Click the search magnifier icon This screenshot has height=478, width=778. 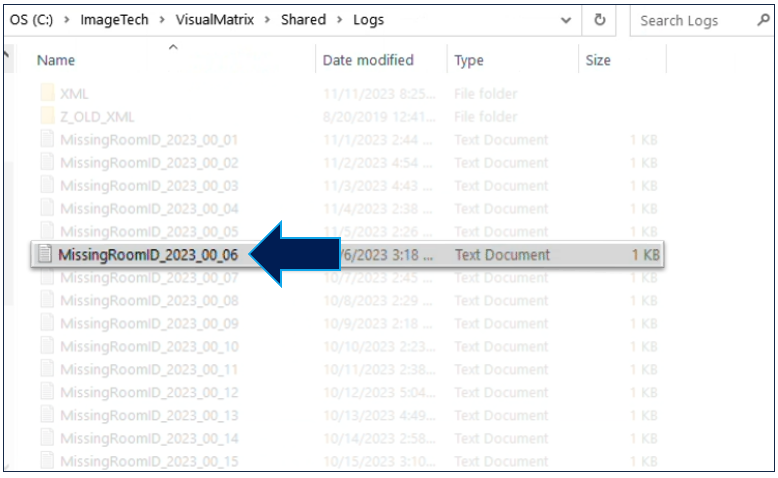[x=764, y=20]
